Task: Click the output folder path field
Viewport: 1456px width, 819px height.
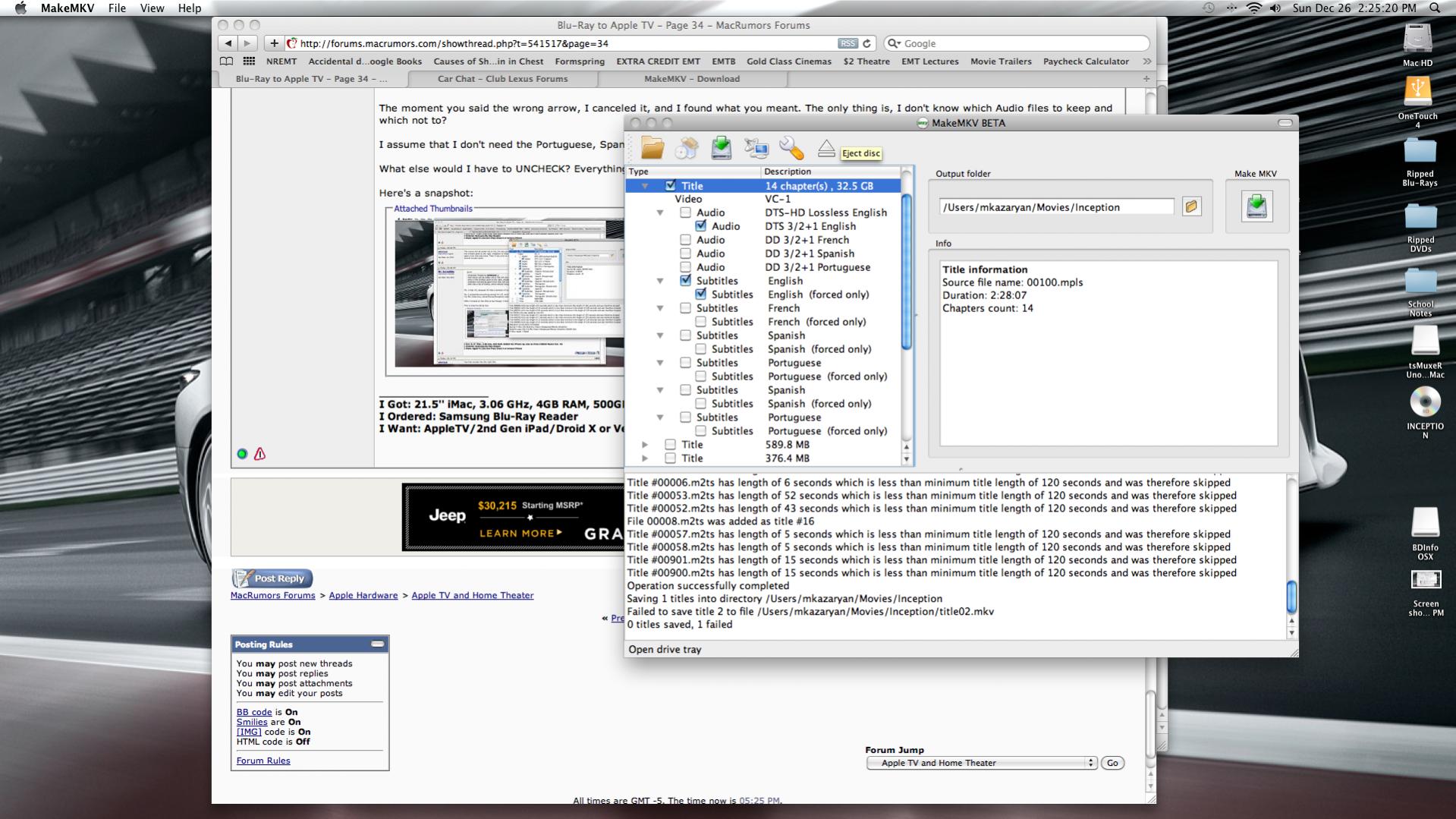Action: (x=1056, y=206)
